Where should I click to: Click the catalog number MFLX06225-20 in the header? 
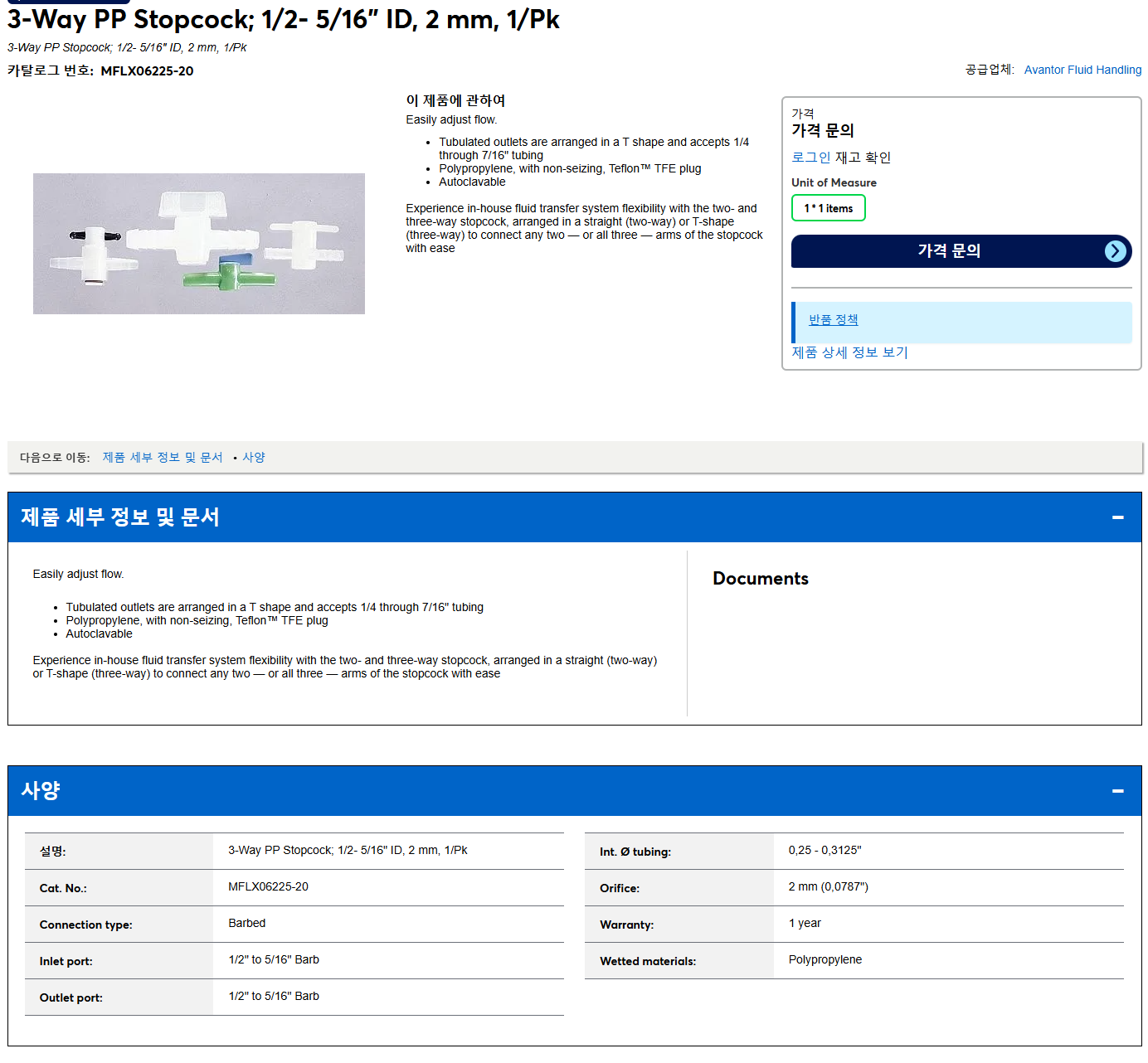coord(147,71)
